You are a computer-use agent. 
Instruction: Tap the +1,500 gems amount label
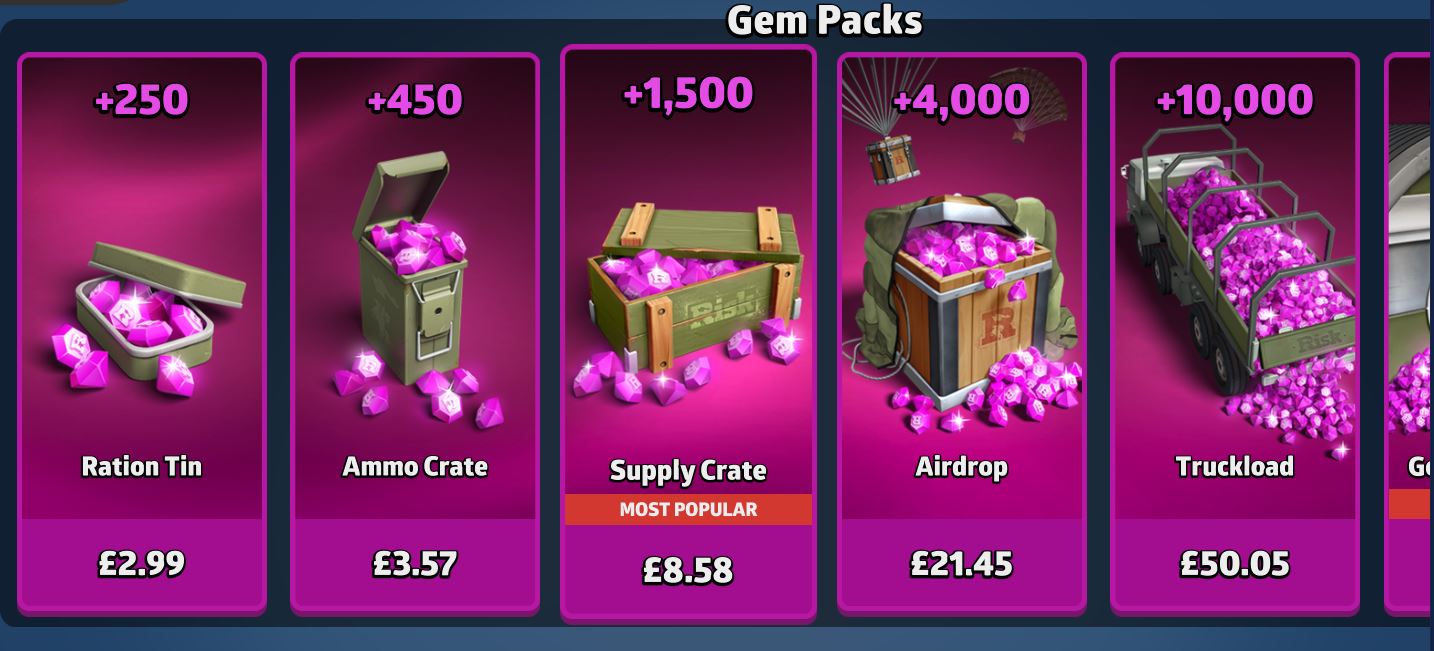pyautogui.click(x=688, y=94)
